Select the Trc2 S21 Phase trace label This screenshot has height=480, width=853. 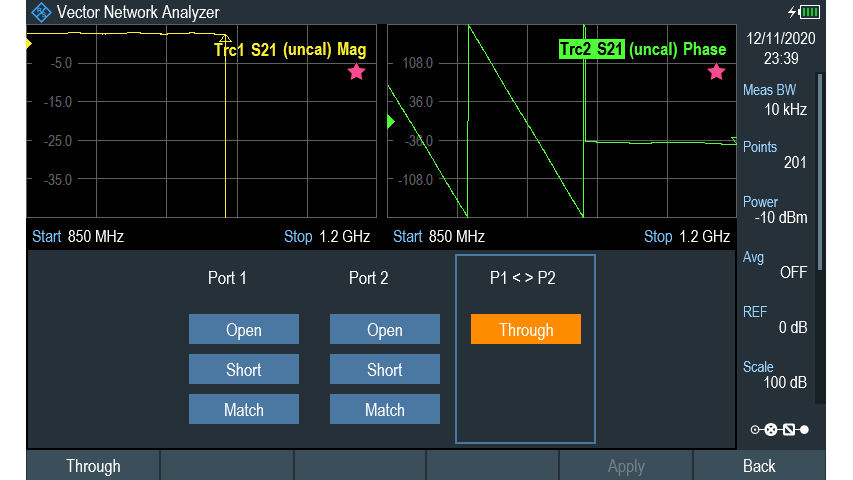tap(643, 50)
